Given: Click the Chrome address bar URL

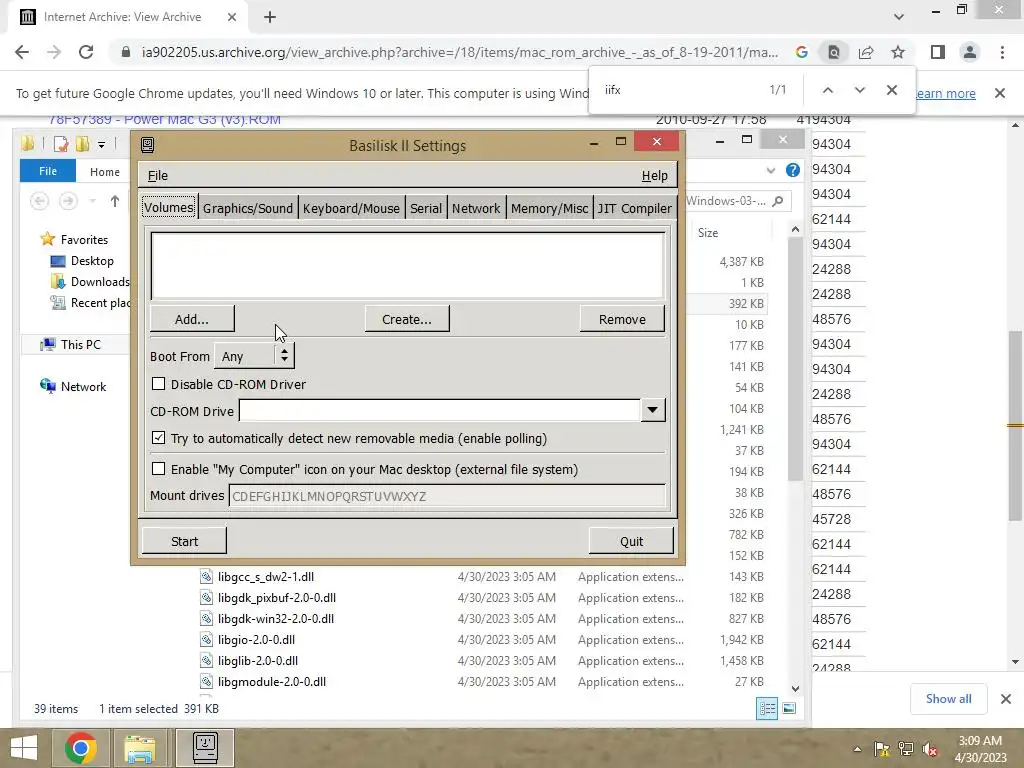Looking at the screenshot, I should click(x=460, y=52).
